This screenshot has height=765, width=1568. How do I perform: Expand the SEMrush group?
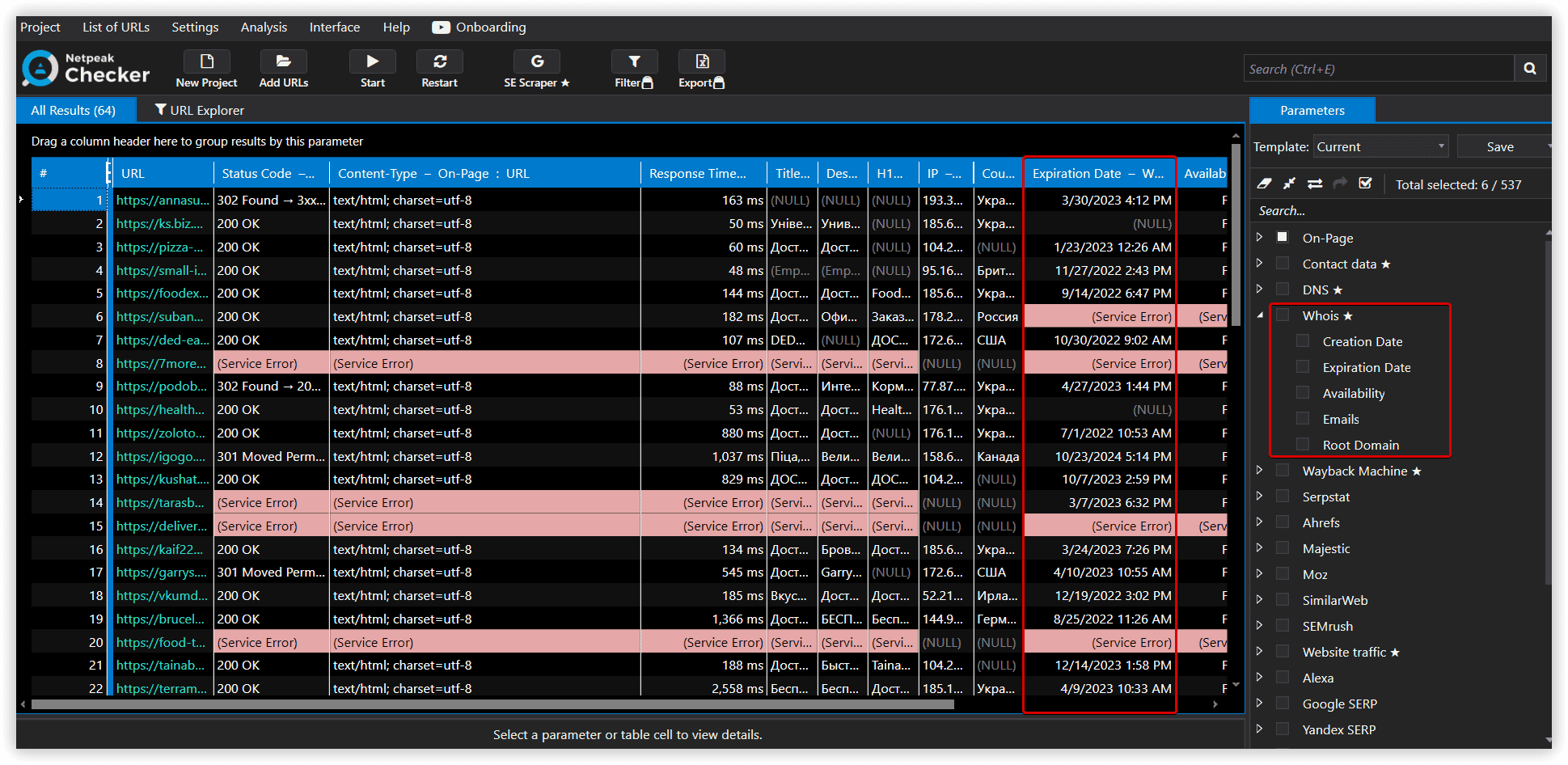pos(1260,626)
